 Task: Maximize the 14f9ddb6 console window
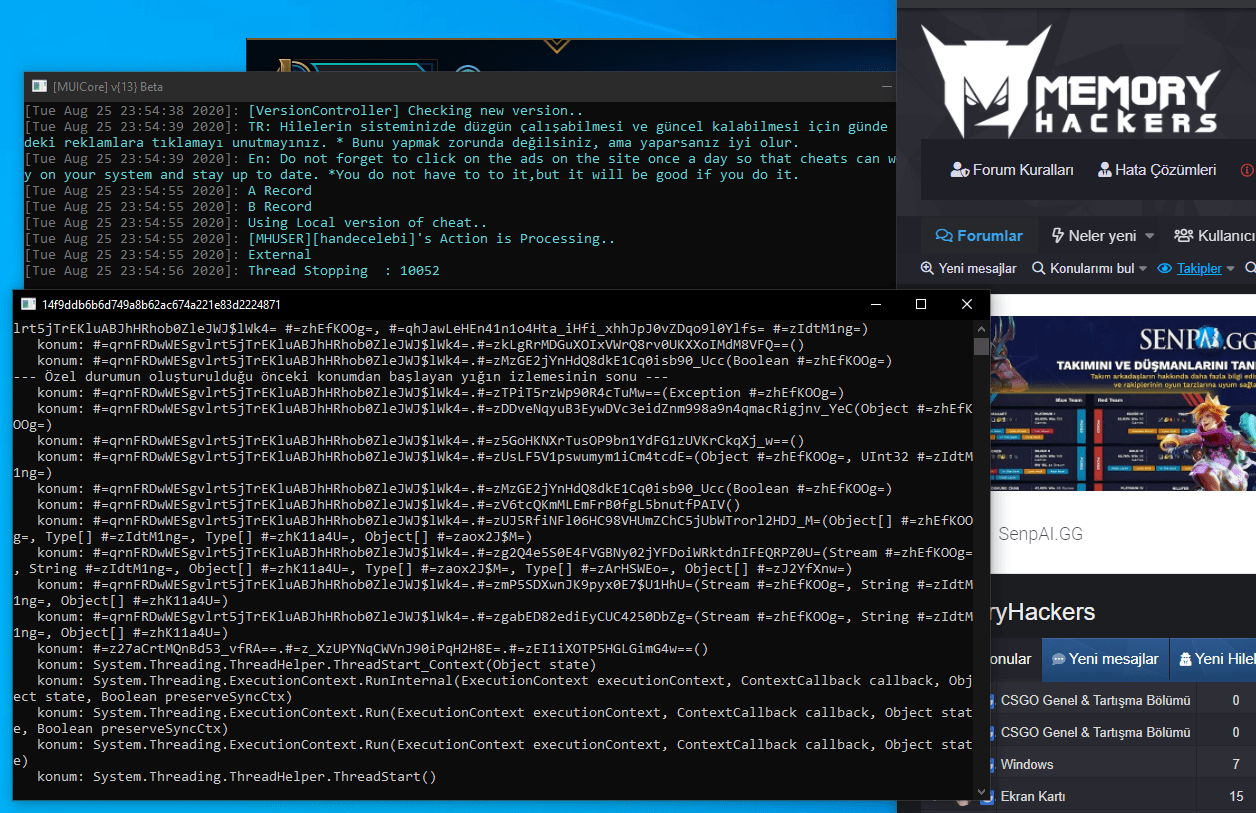921,304
